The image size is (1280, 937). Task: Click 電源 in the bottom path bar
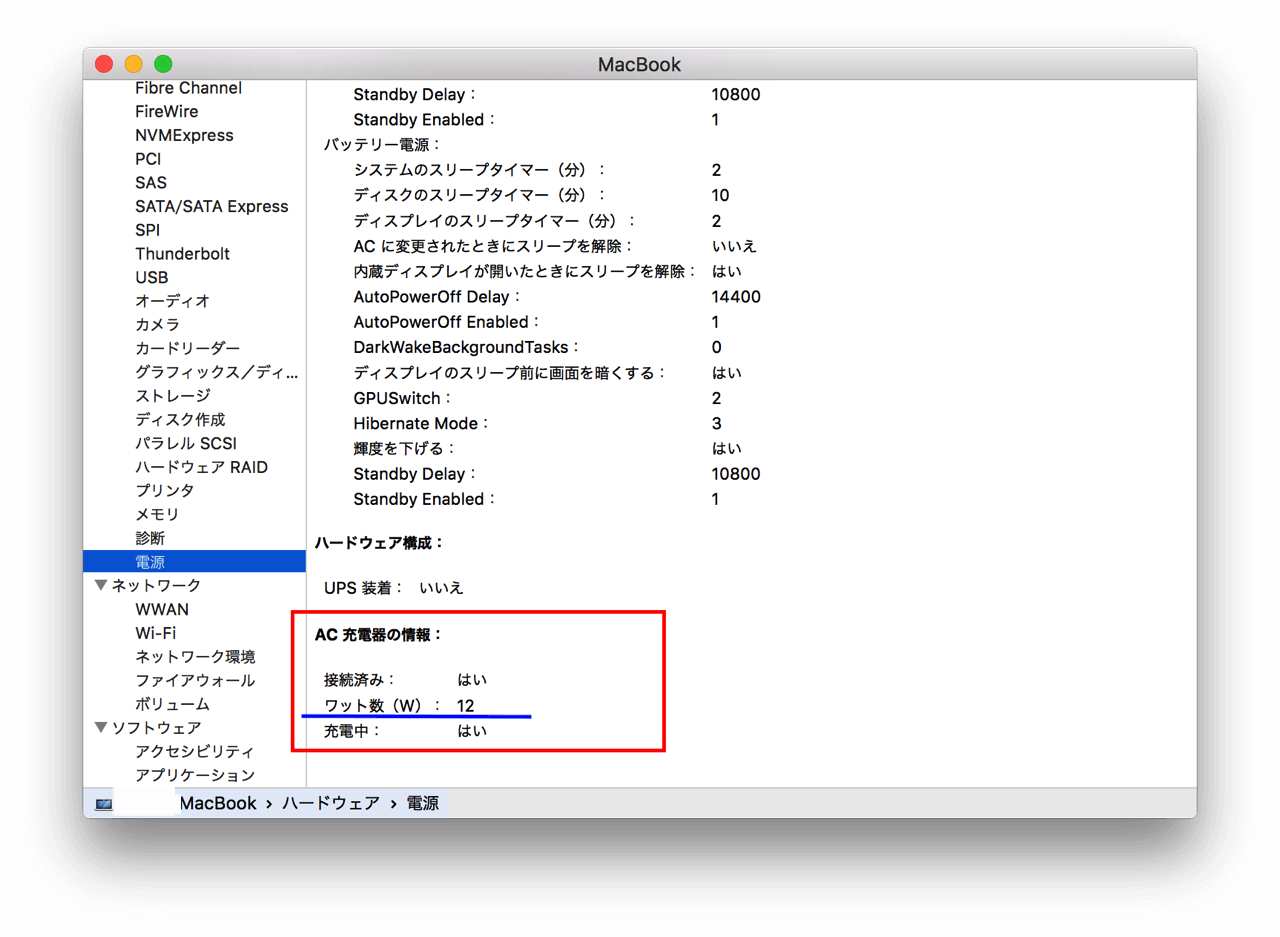click(422, 803)
